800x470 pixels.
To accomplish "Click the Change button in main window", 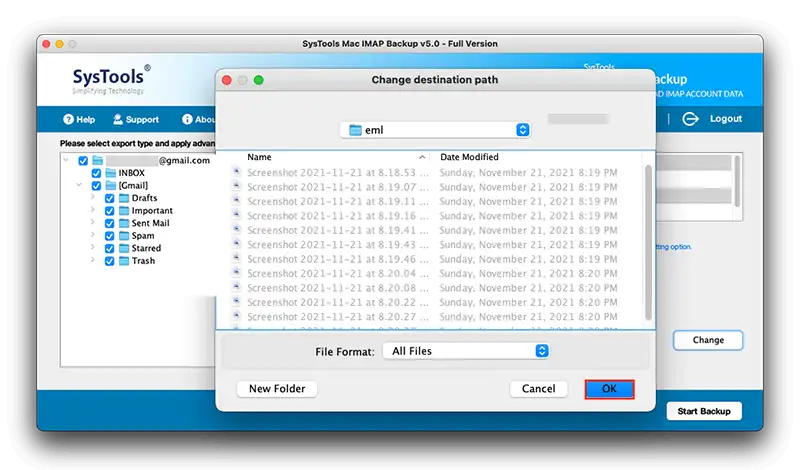I will [708, 340].
